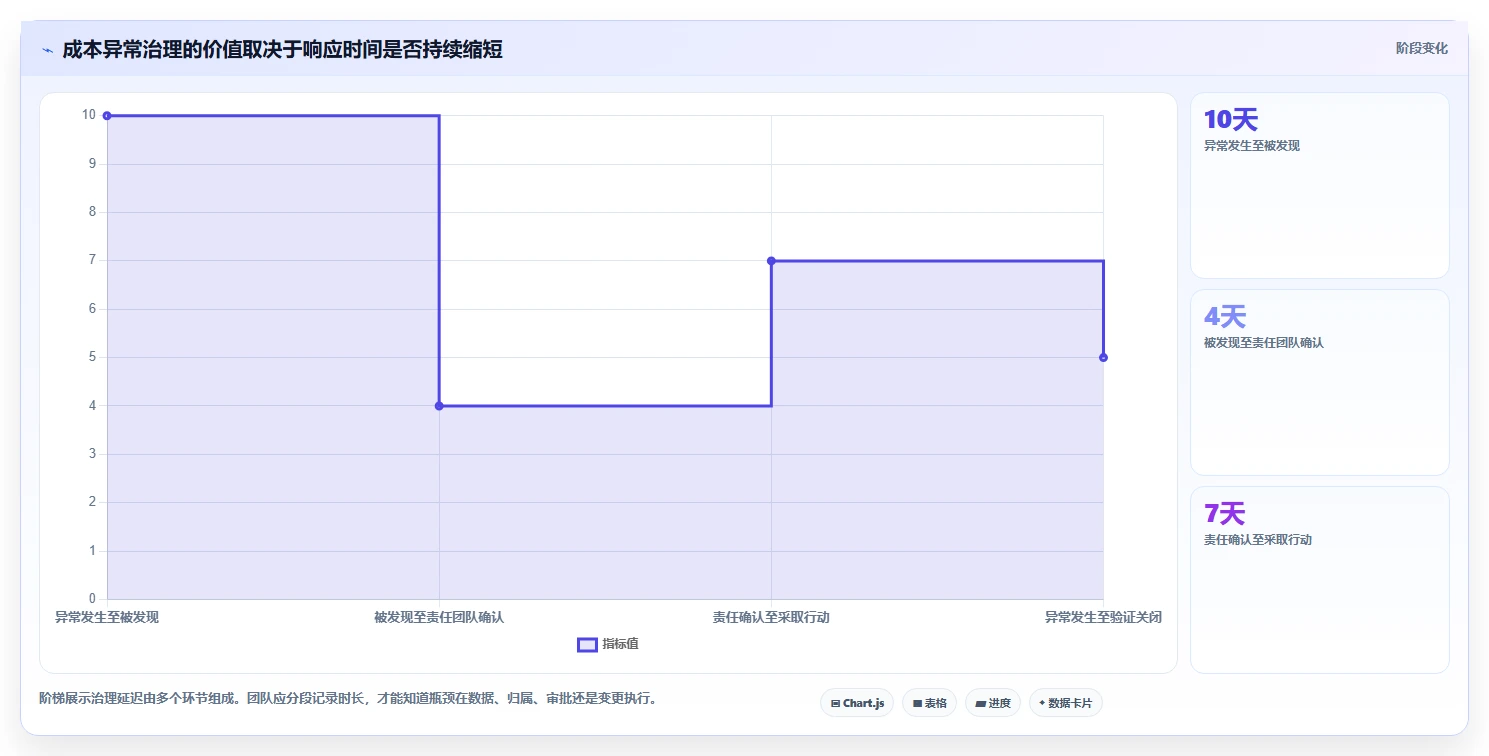Click y-axis tick label 1
The height and width of the screenshot is (756, 1489).
pos(92,550)
